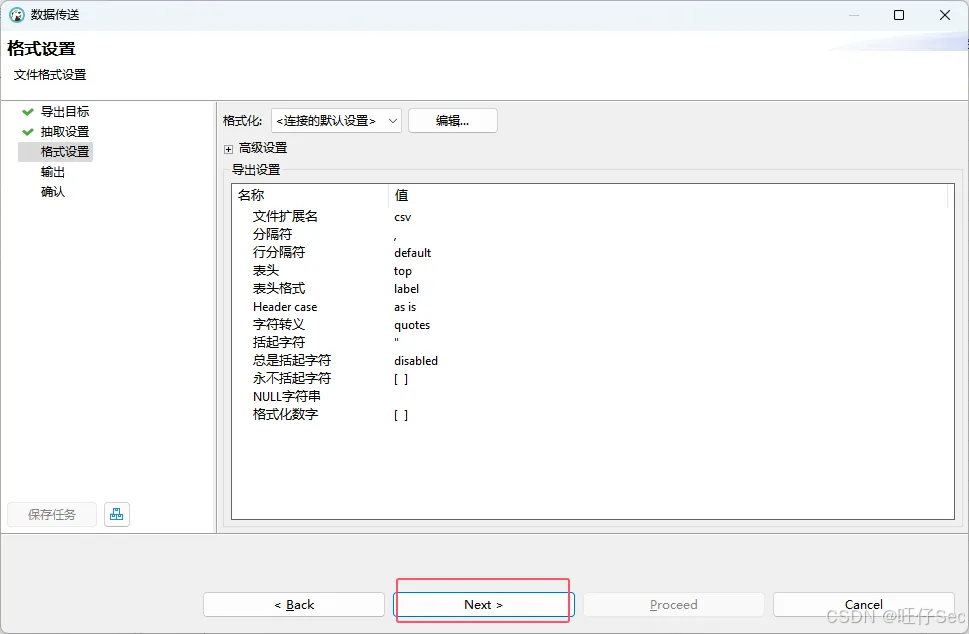Click the 总是括起字符 value disabled

click(415, 361)
